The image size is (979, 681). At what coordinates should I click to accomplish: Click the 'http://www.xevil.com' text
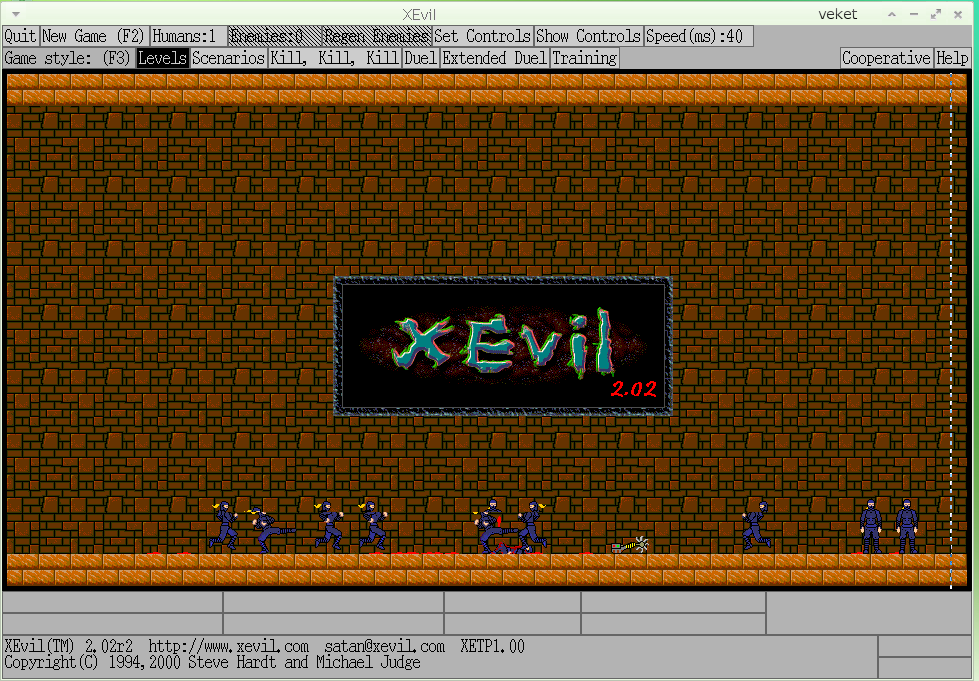click(x=229, y=646)
